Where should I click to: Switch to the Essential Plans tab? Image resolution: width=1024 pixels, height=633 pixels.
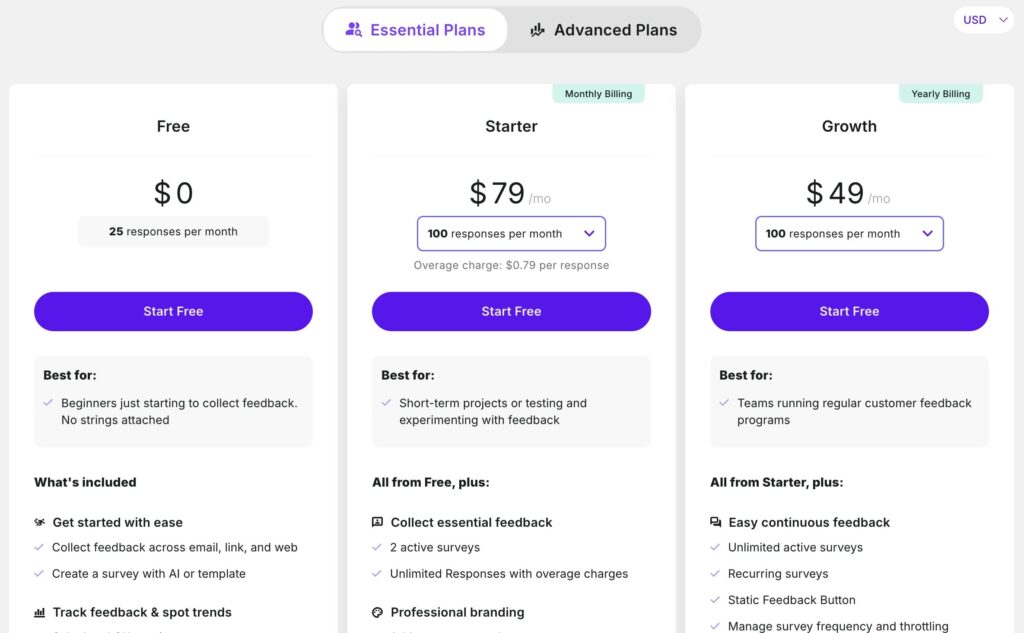[415, 30]
